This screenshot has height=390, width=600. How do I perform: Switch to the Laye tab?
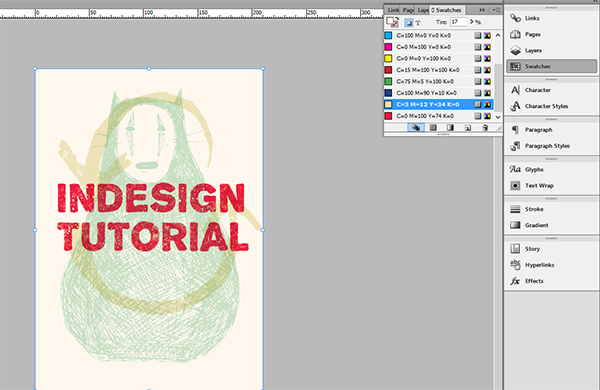click(x=422, y=10)
